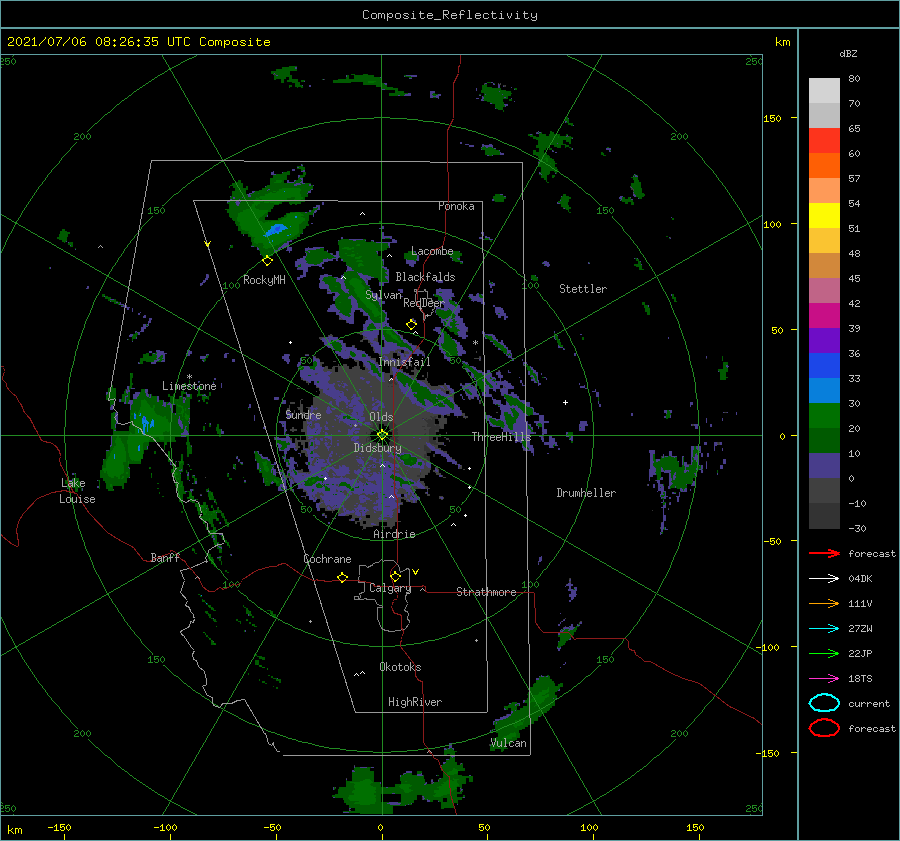900x841 pixels.
Task: Click the 'Vulcan' city label
Action: click(508, 743)
